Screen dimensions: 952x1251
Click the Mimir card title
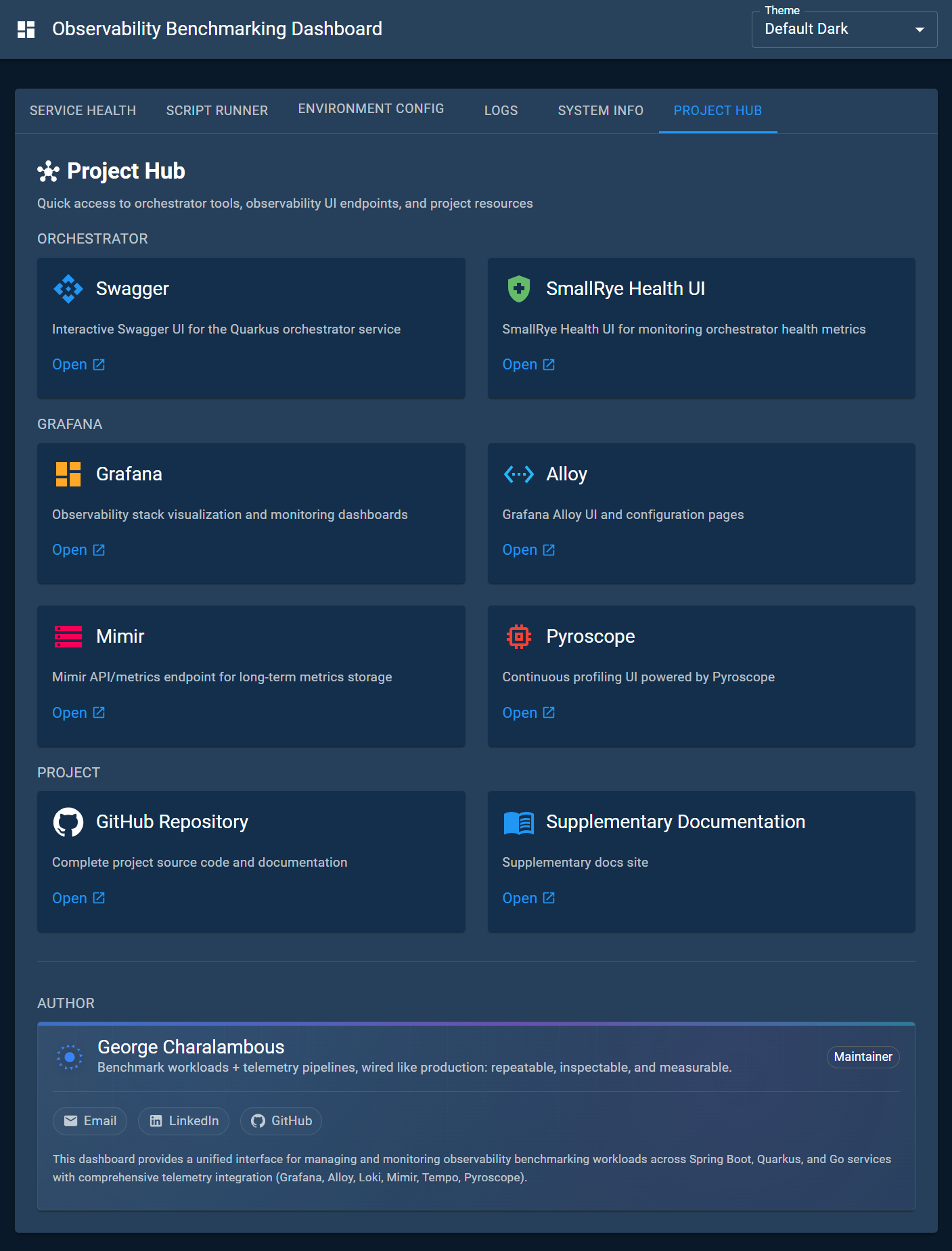click(x=120, y=637)
